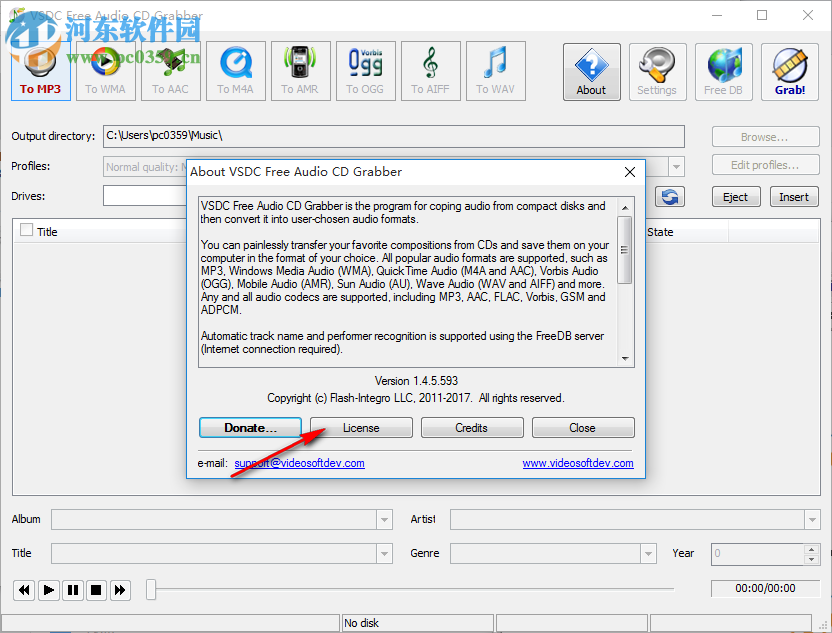Open the Credits dialog
This screenshot has height=633, width=832.
tap(472, 427)
